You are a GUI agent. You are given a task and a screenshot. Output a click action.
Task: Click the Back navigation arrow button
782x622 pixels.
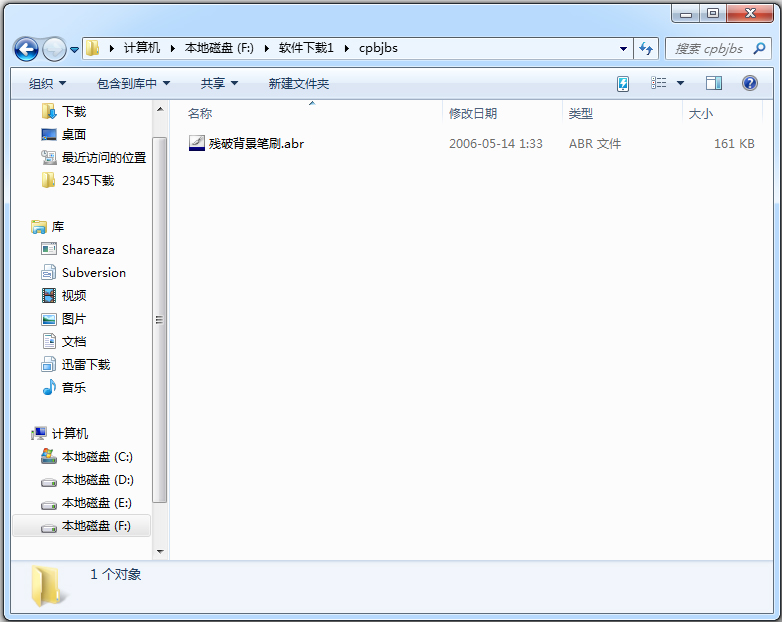pyautogui.click(x=27, y=48)
